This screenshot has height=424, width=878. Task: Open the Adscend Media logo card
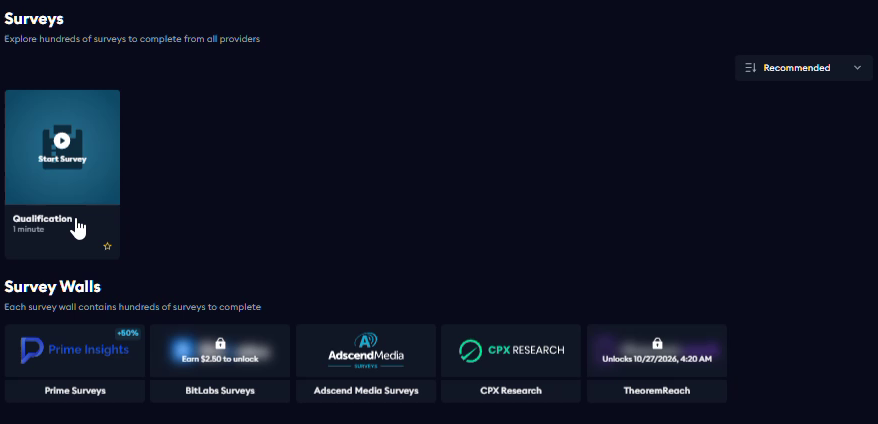(x=366, y=351)
